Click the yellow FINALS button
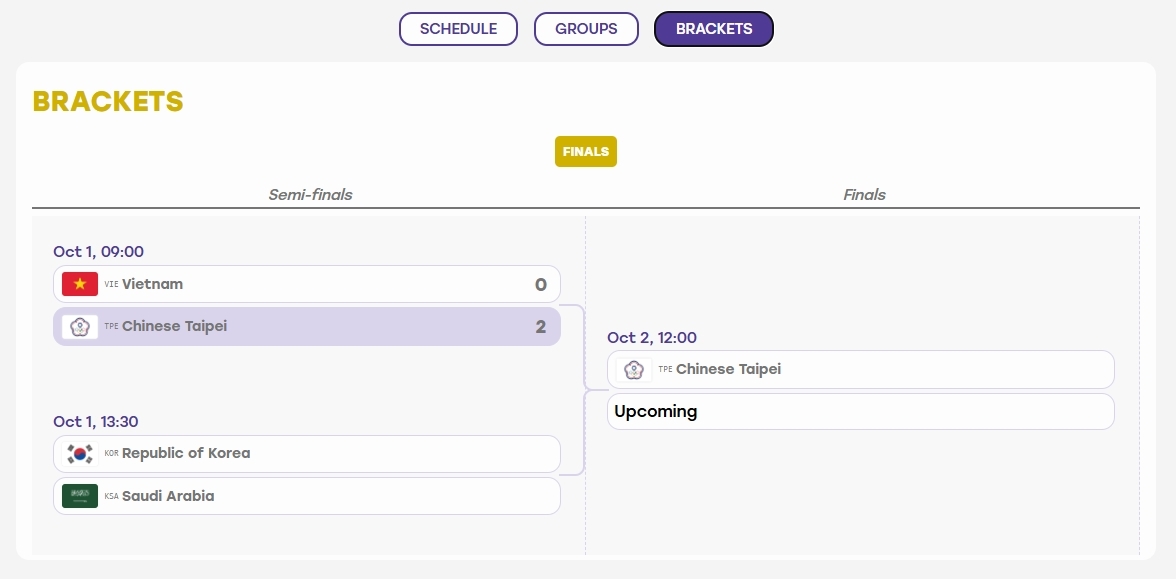The width and height of the screenshot is (1176, 579). tap(586, 152)
